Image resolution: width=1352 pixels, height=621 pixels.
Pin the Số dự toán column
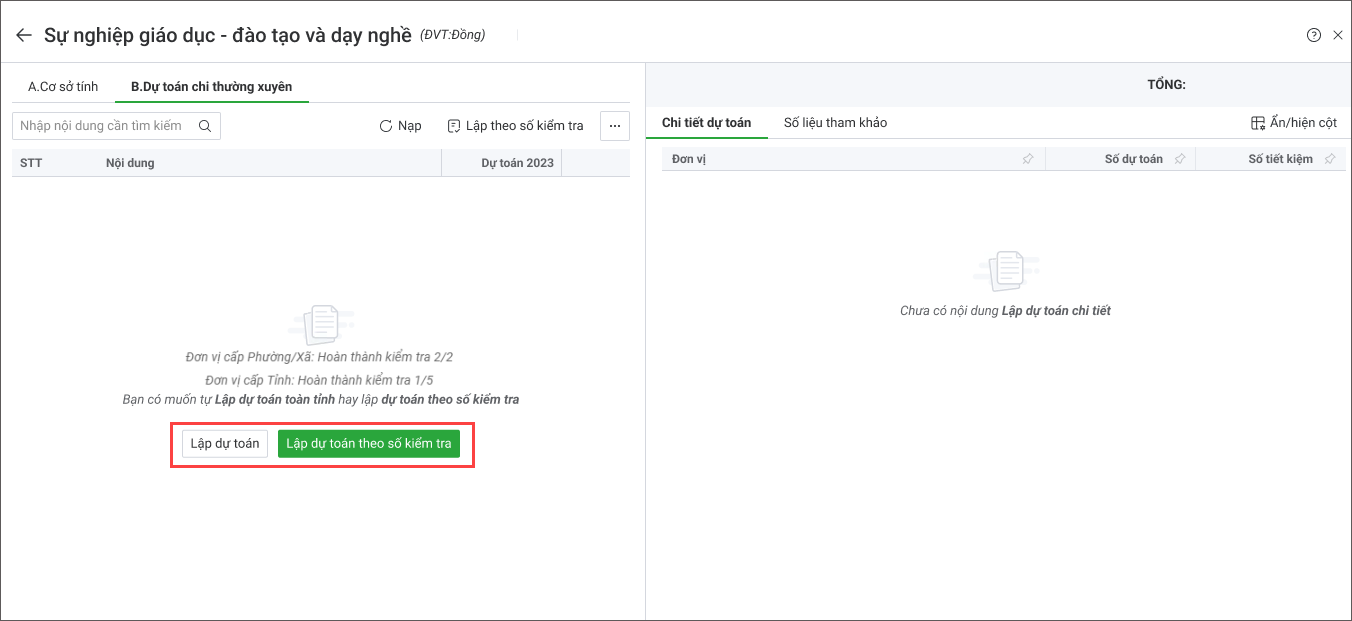tap(1179, 159)
